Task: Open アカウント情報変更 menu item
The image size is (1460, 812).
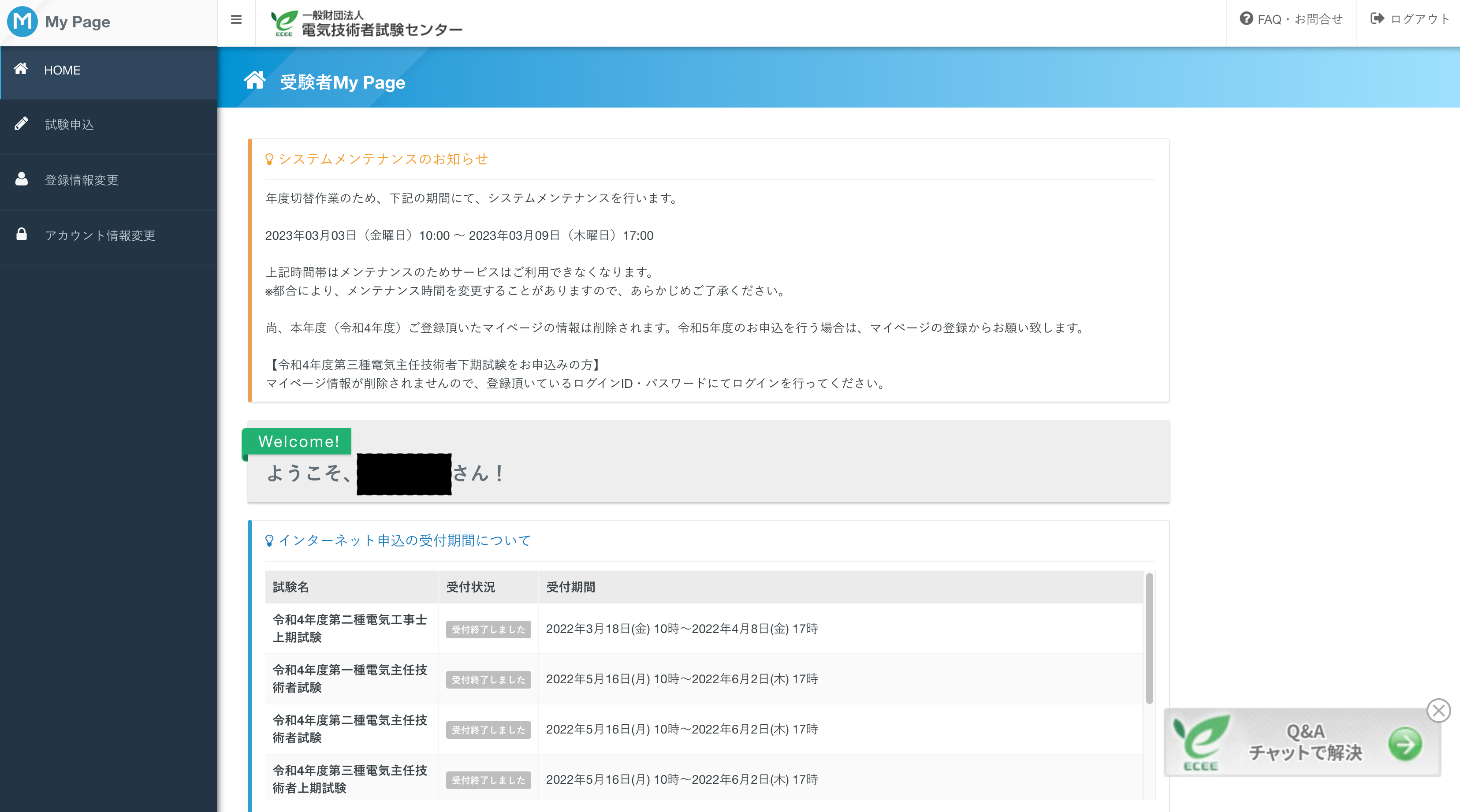Action: (x=100, y=236)
